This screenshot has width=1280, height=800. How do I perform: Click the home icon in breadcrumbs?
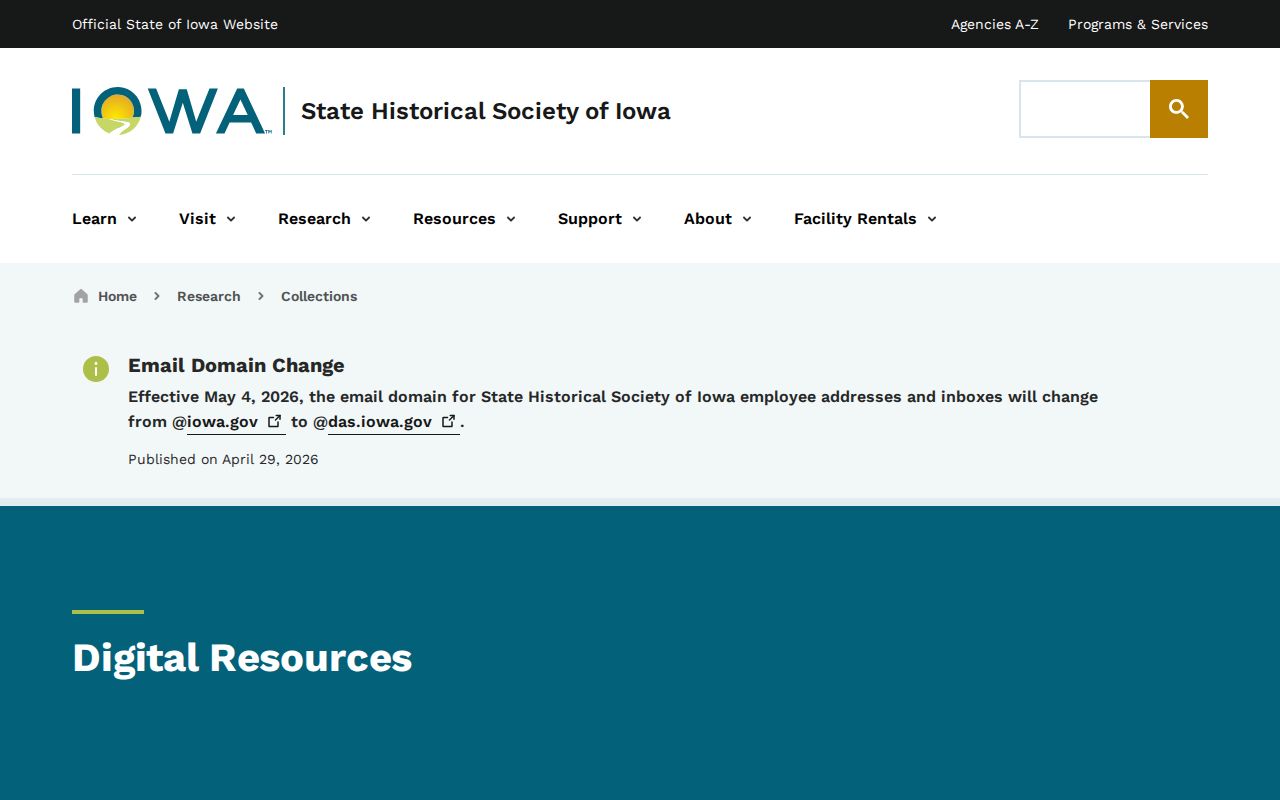81,296
